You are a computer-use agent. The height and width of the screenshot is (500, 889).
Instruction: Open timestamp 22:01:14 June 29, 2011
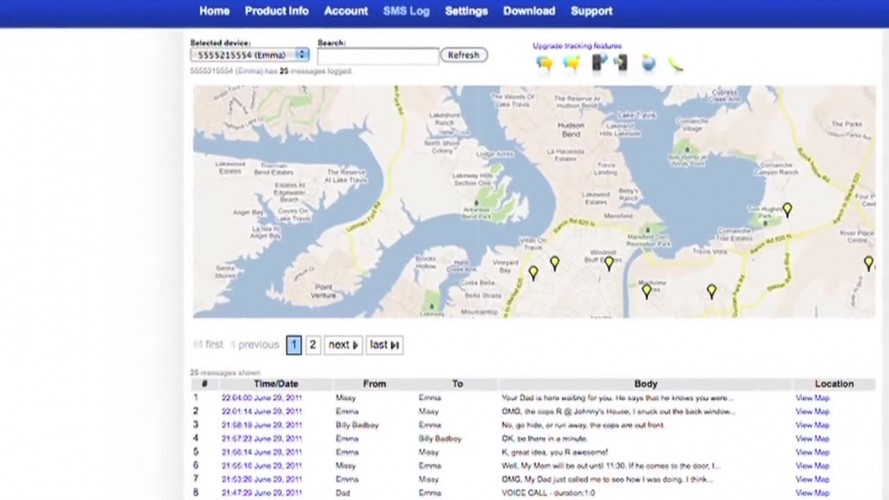pos(261,412)
